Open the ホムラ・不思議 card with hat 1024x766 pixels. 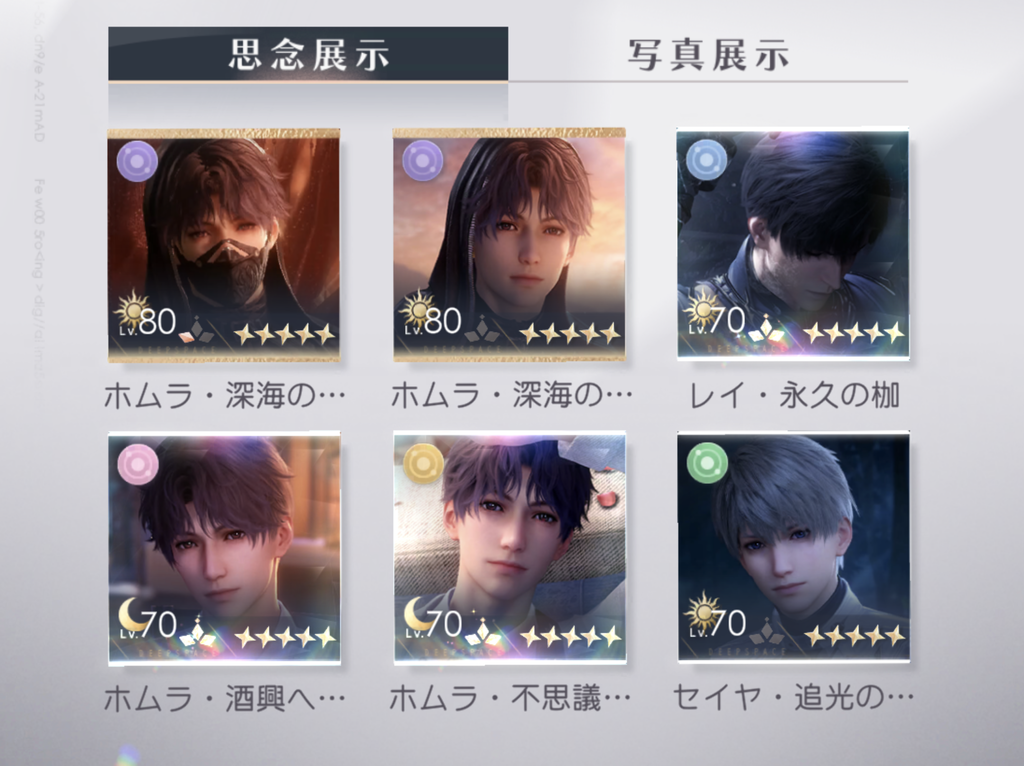click(510, 547)
